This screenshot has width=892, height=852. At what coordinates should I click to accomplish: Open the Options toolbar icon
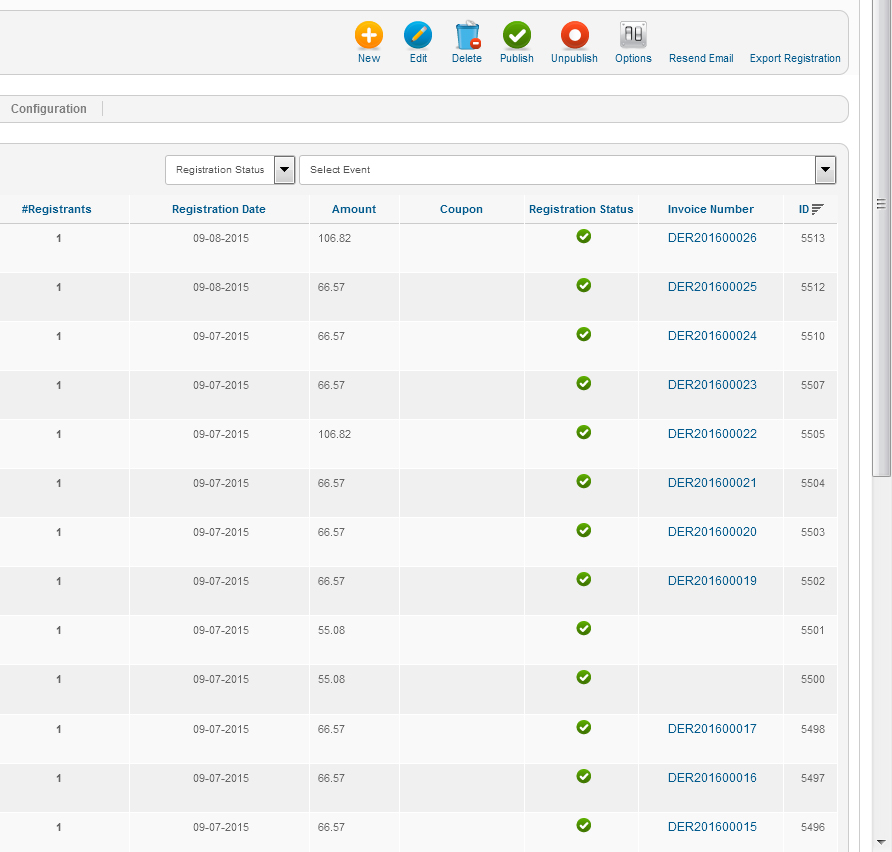point(633,36)
